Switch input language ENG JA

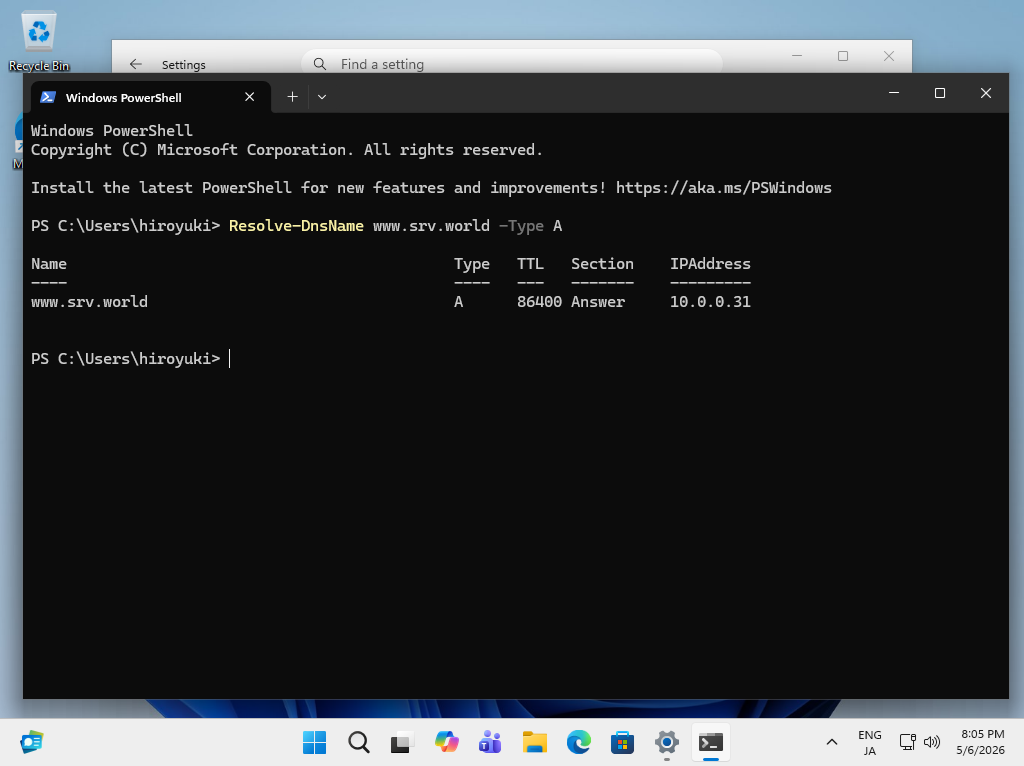coord(869,742)
